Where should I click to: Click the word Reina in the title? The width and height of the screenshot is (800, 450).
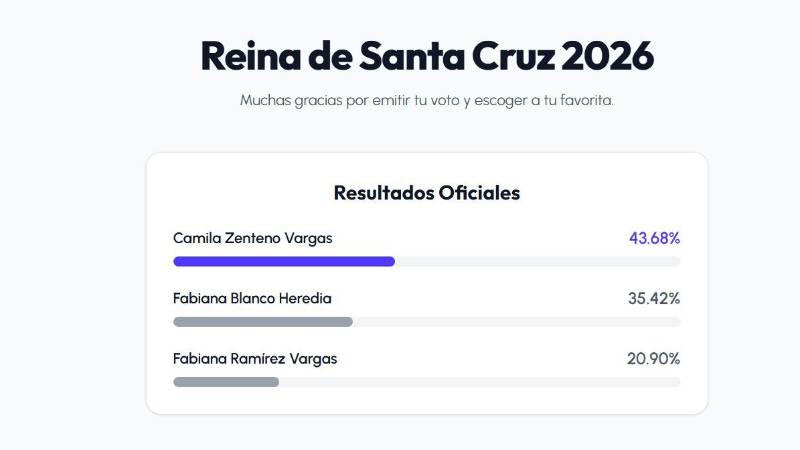(251, 56)
